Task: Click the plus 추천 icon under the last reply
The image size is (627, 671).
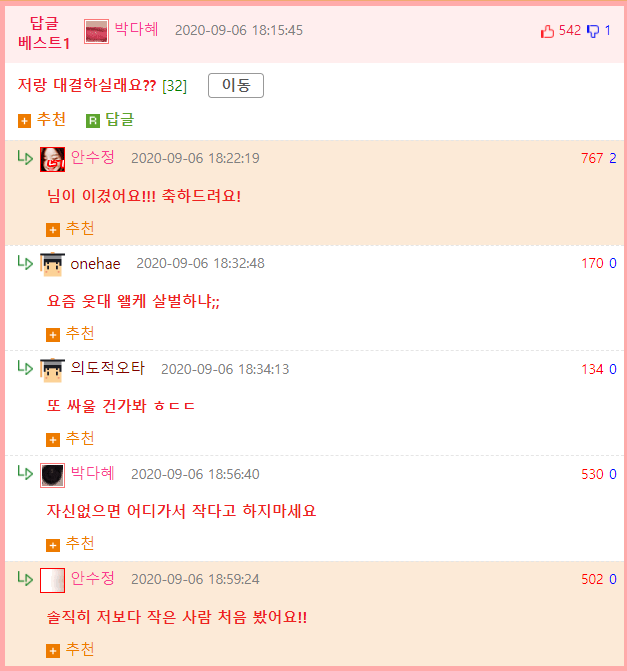Action: click(53, 651)
